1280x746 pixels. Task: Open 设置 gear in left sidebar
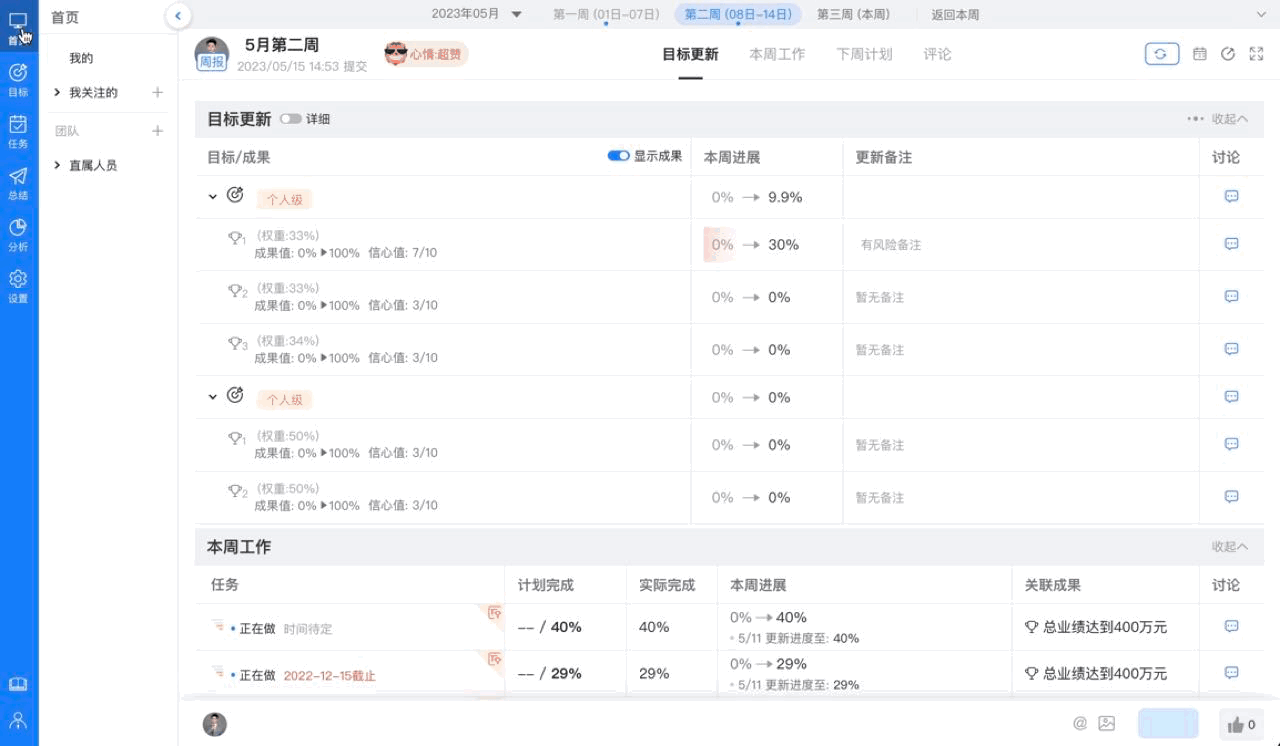coord(18,286)
